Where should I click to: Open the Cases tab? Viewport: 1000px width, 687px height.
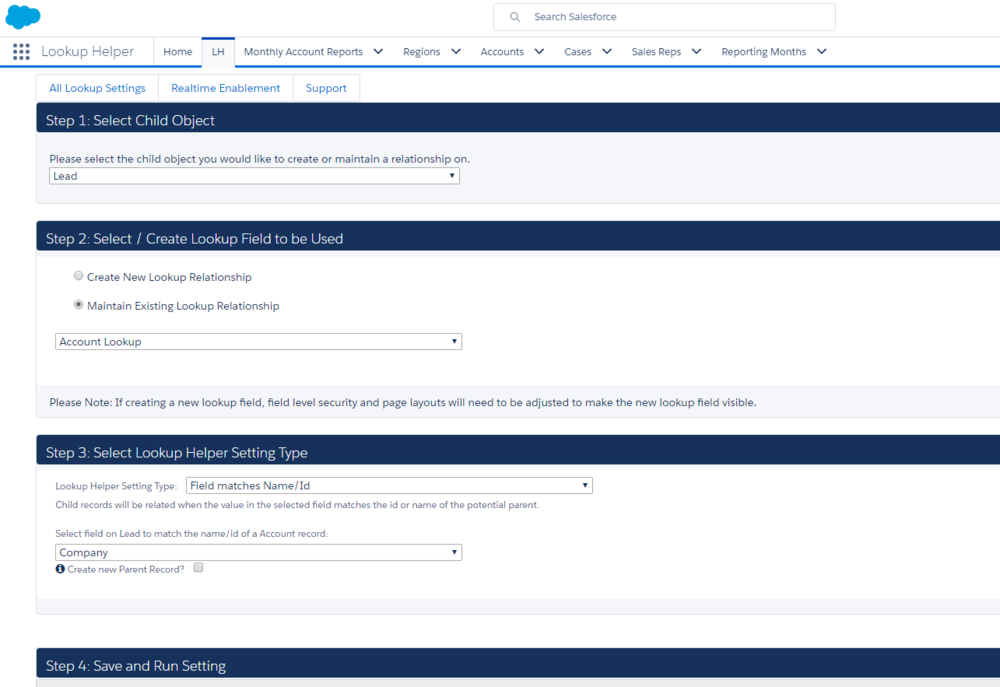[578, 52]
